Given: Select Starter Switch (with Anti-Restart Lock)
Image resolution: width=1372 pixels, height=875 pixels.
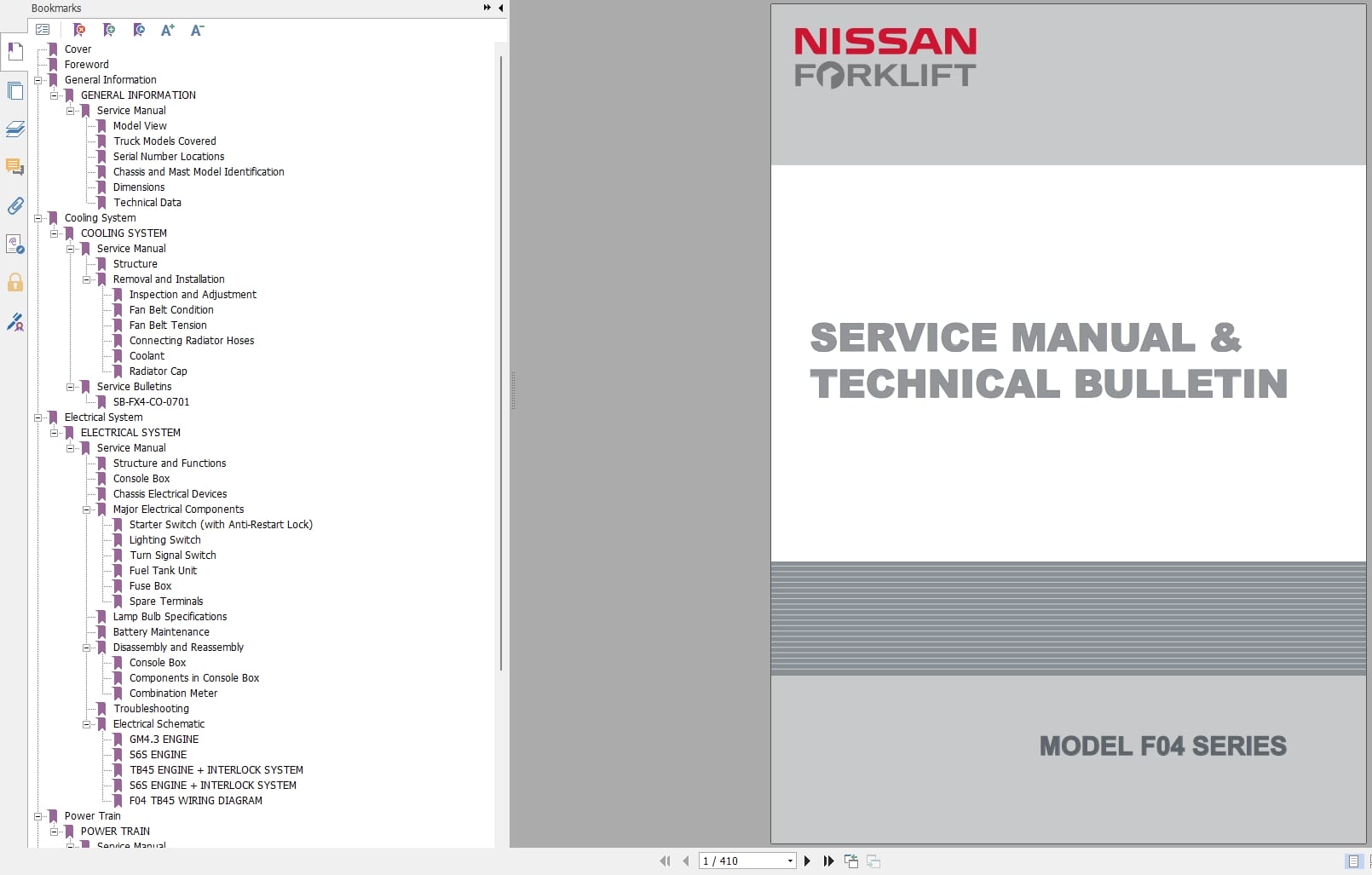Looking at the screenshot, I should pyautogui.click(x=221, y=525).
